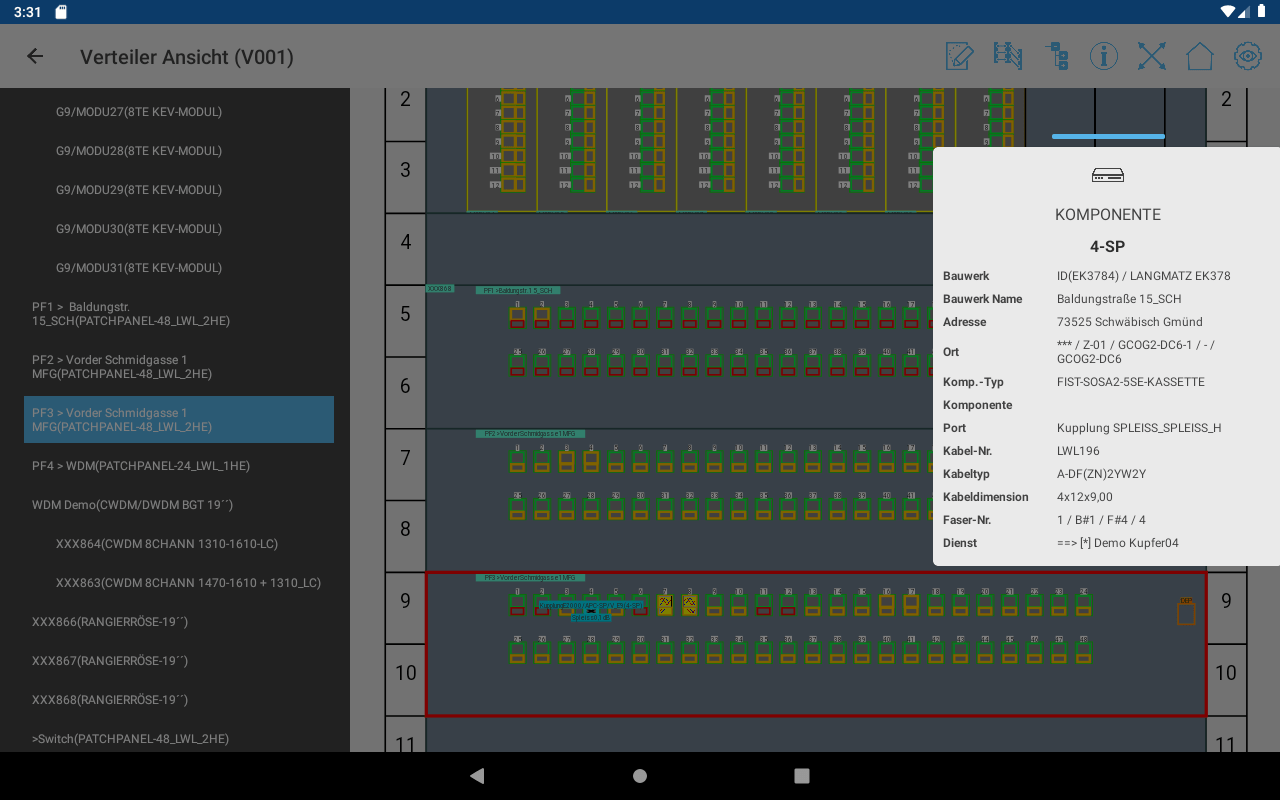Select the splice connections toolbar icon
Screen dimensions: 1280x800
(1008, 56)
